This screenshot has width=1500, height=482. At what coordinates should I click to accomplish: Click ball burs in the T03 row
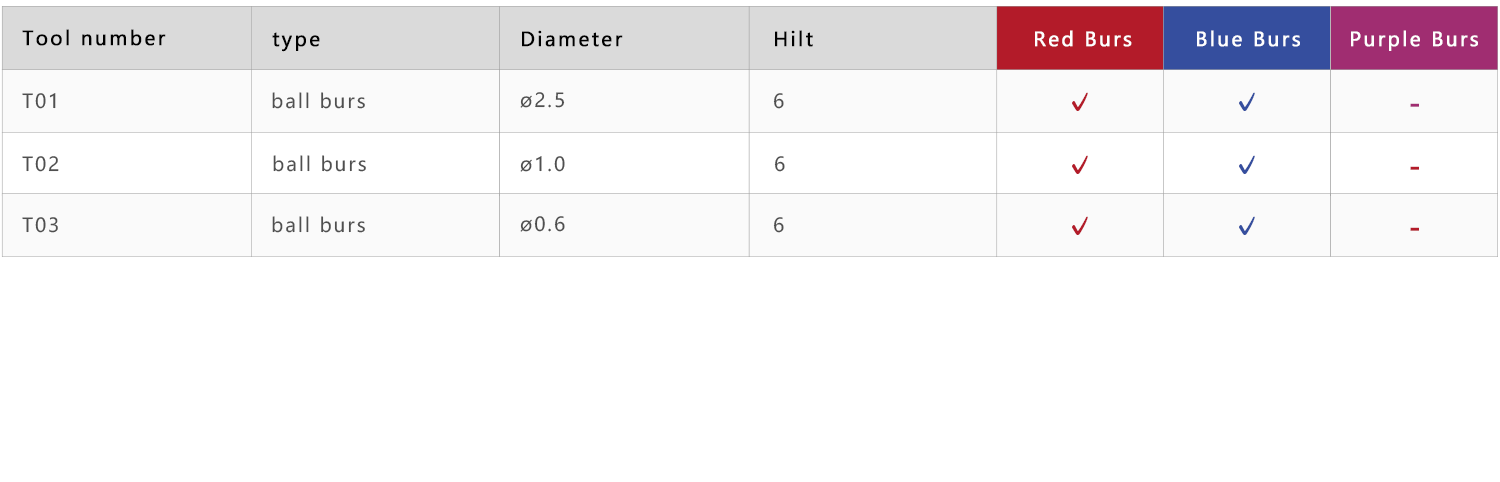pyautogui.click(x=319, y=225)
